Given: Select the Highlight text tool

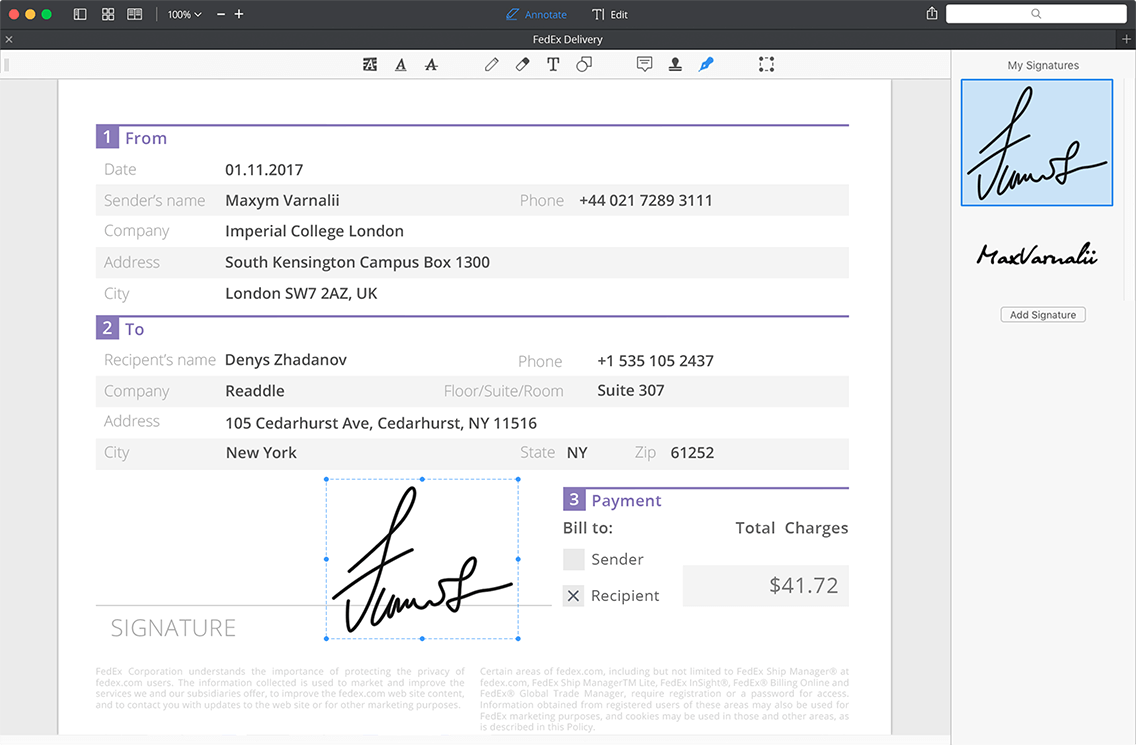Looking at the screenshot, I should click(370, 64).
